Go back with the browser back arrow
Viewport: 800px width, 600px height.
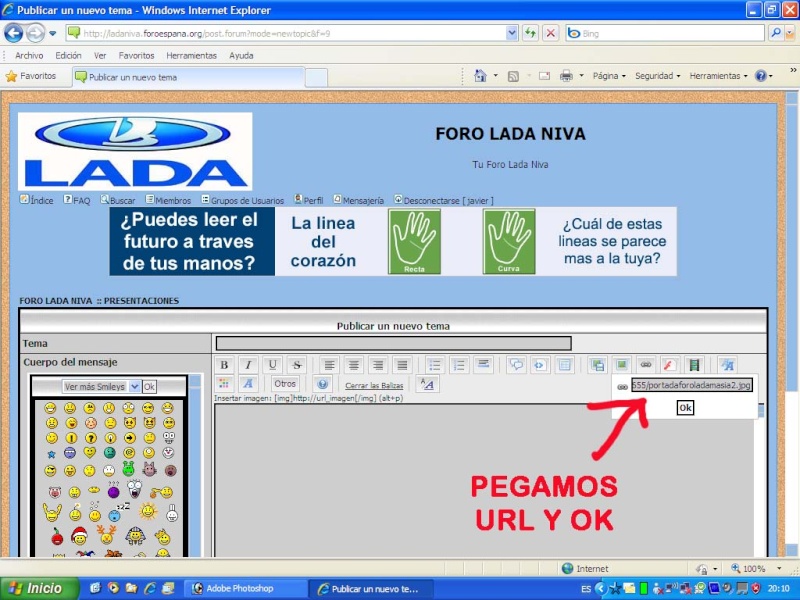pos(14,34)
